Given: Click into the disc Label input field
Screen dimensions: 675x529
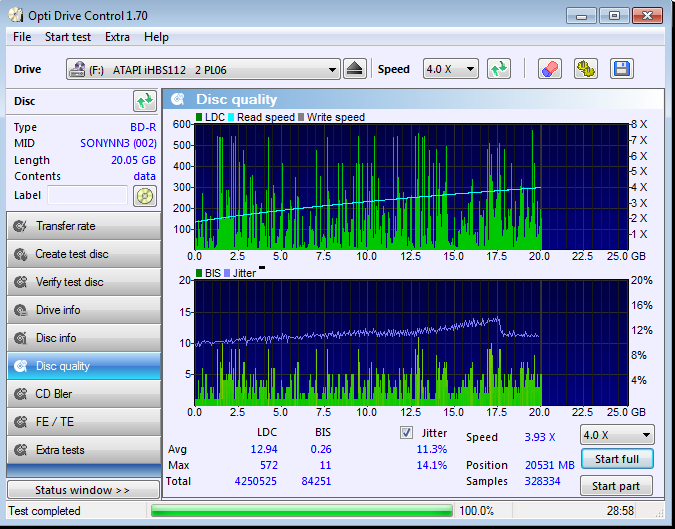Looking at the screenshot, I should [87, 195].
